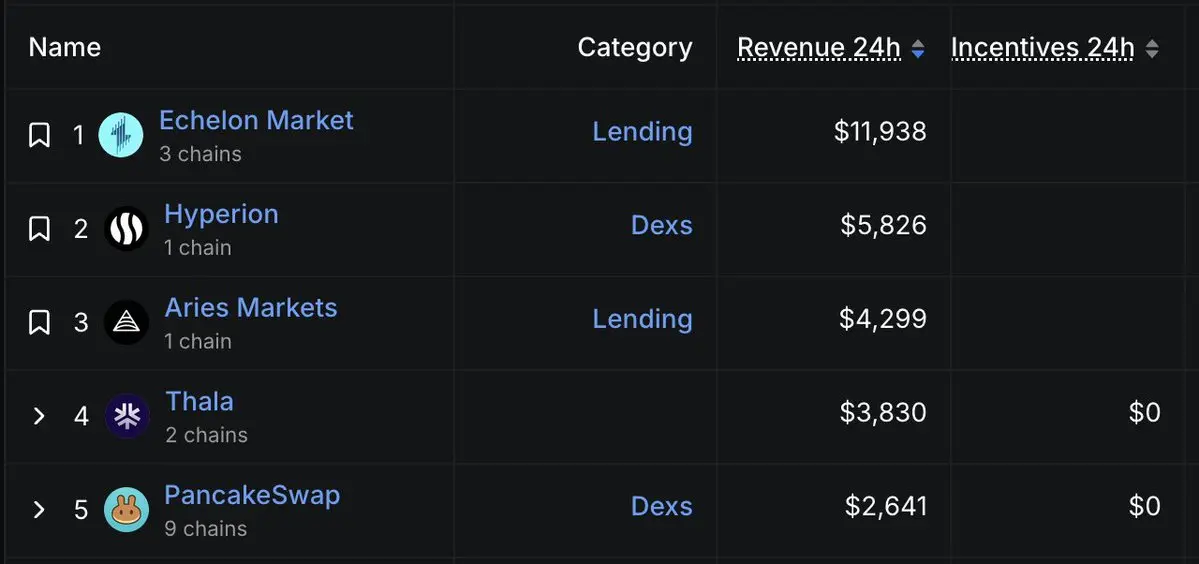Click the Echelon Market logo icon
1199x564 pixels.
coord(121,135)
